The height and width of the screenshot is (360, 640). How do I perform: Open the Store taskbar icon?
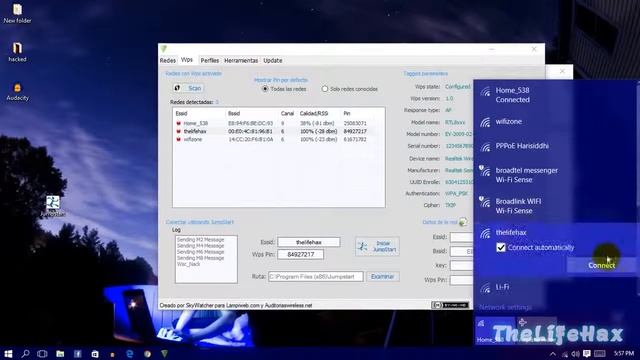(x=95, y=353)
